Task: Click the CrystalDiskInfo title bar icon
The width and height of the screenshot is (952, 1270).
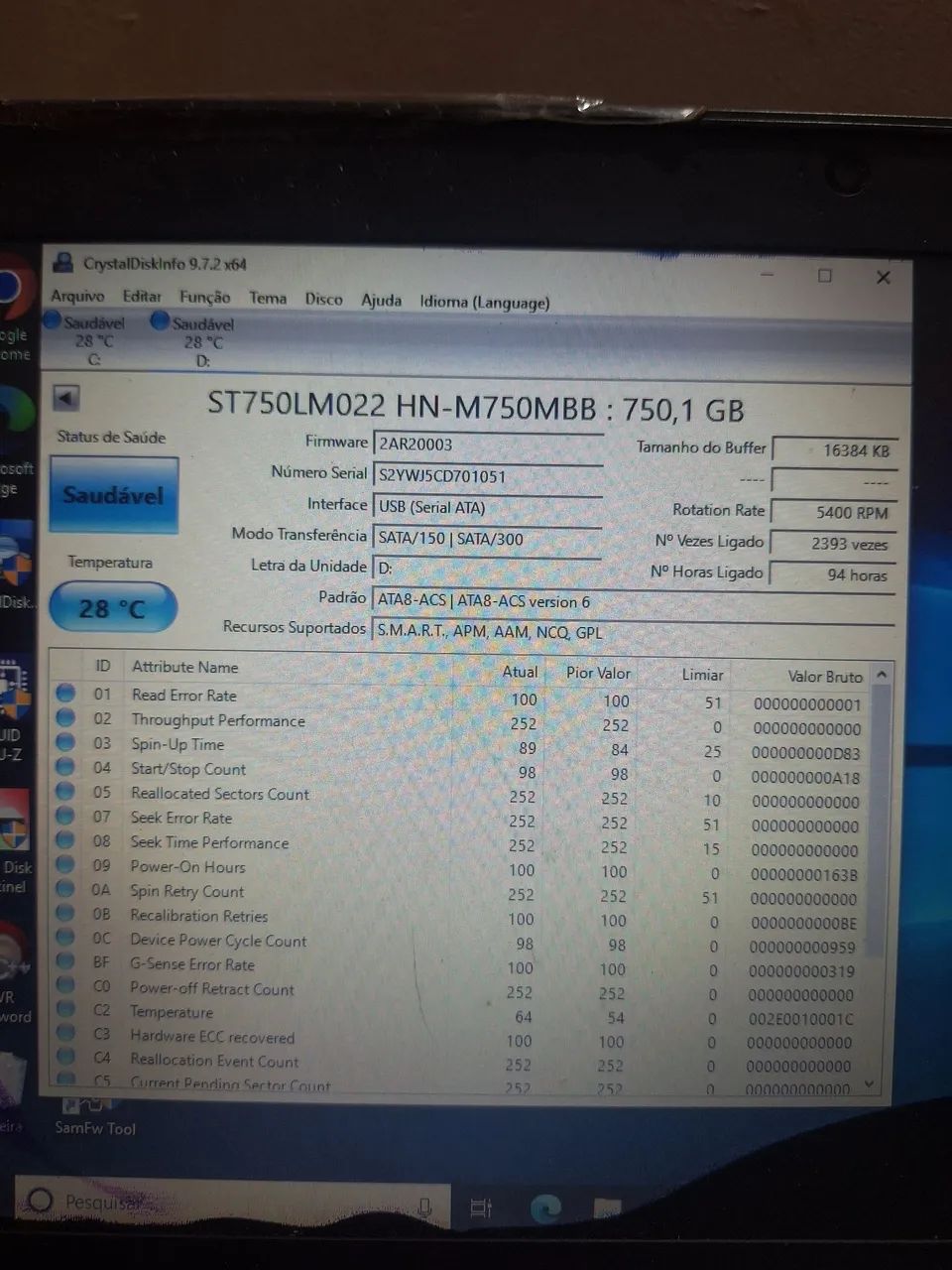Action: (63, 262)
